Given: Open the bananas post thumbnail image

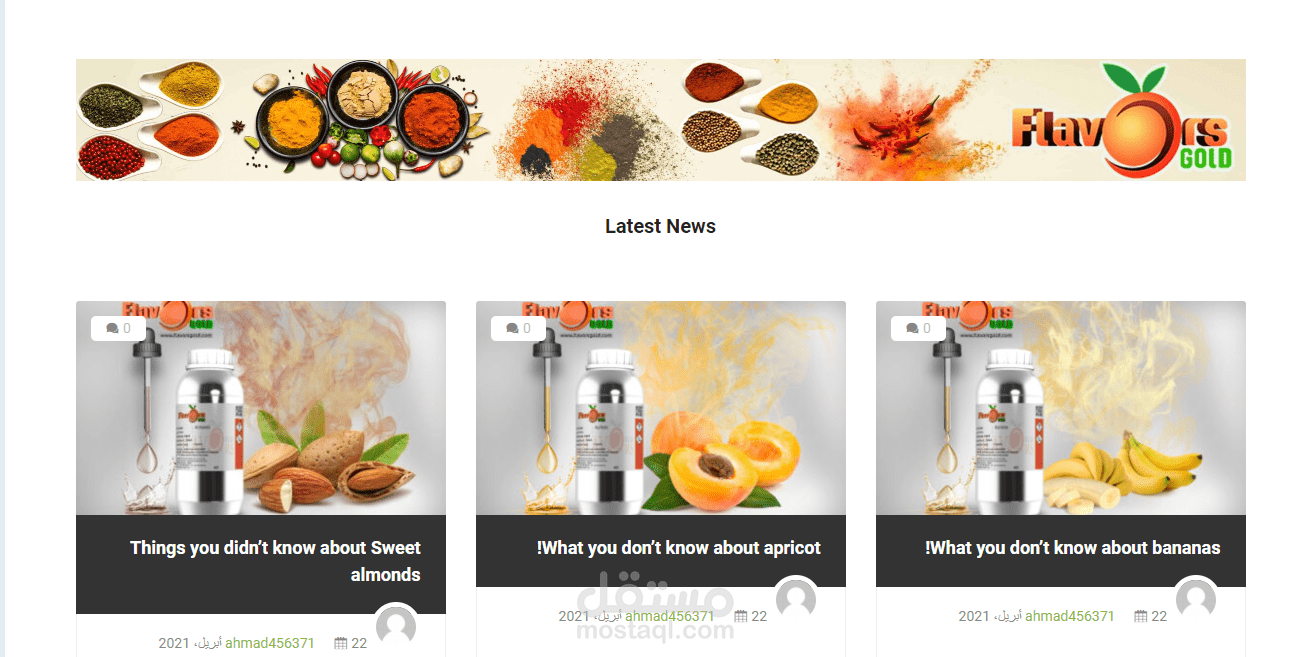Looking at the screenshot, I should pyautogui.click(x=1061, y=408).
